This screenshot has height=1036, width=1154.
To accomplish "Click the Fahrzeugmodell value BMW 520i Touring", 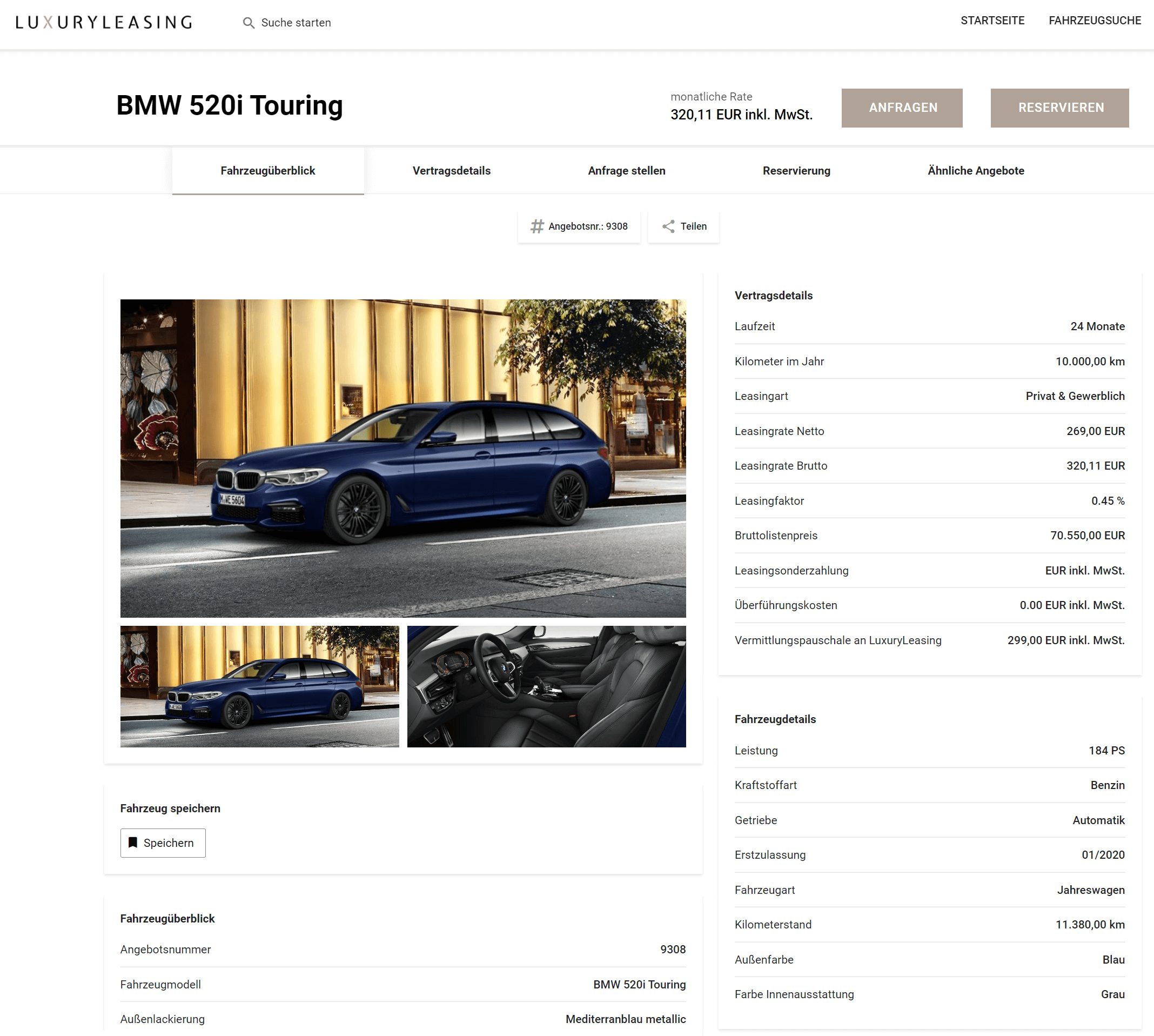I will [639, 985].
